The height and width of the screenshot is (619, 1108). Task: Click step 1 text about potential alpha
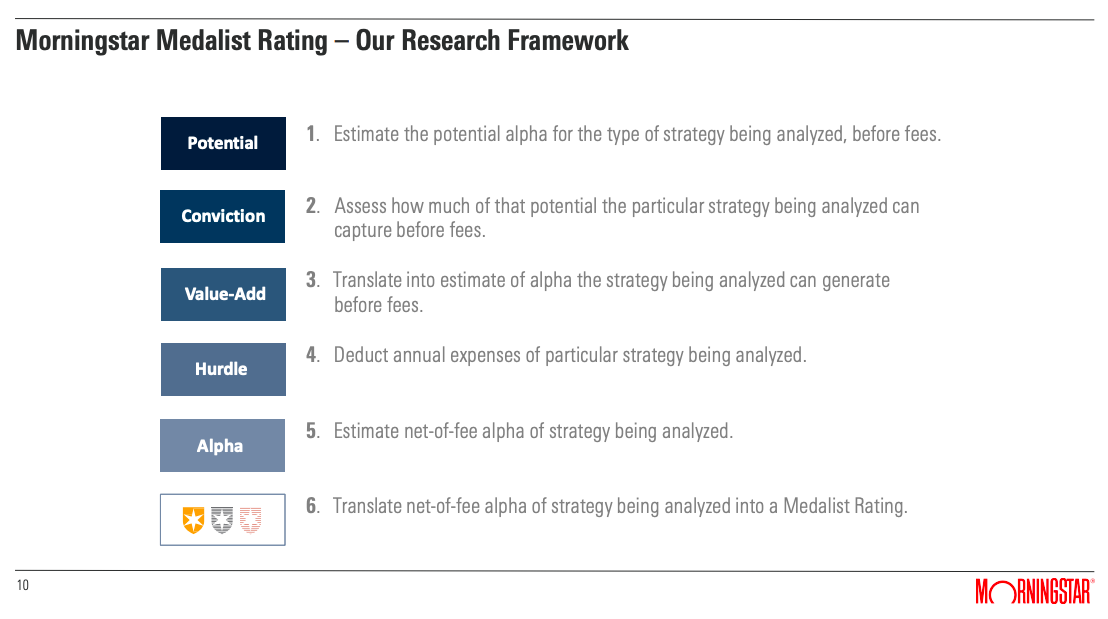(x=637, y=134)
